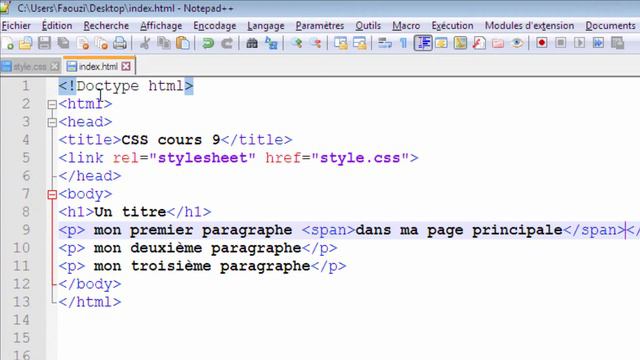The width and height of the screenshot is (640, 360).
Task: Click the Close All documents icon
Action: click(x=101, y=43)
